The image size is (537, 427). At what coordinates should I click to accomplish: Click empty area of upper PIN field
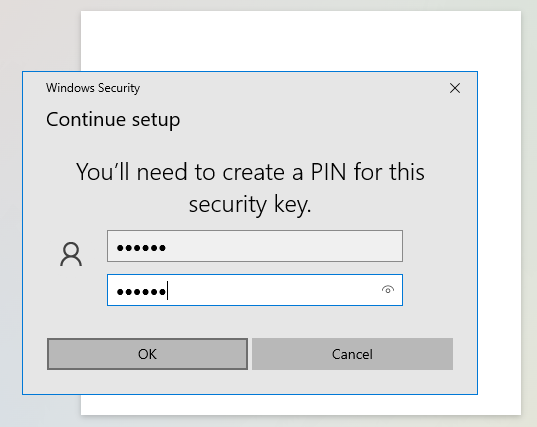[x=284, y=246]
